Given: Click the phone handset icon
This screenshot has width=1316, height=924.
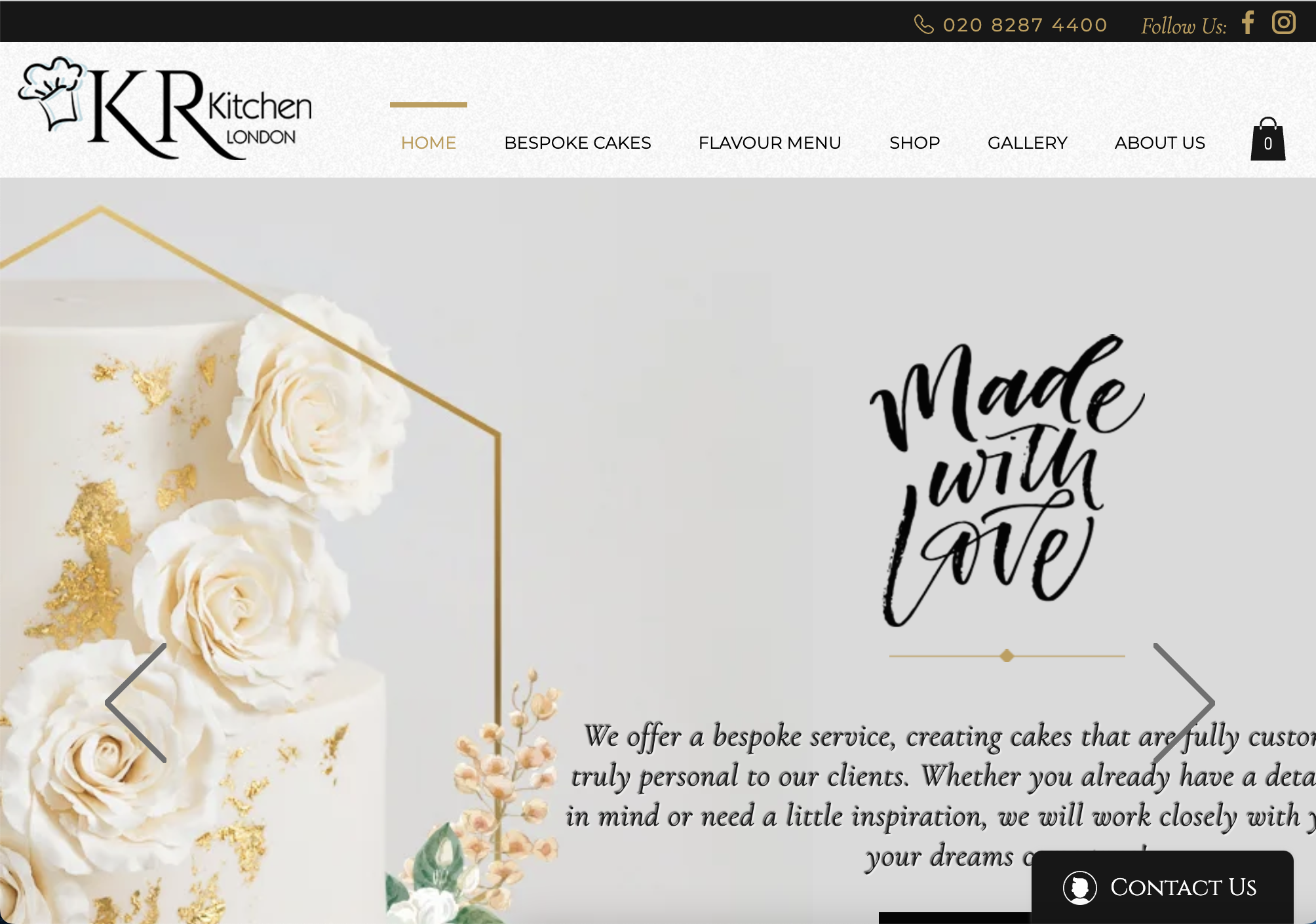Looking at the screenshot, I should point(923,24).
